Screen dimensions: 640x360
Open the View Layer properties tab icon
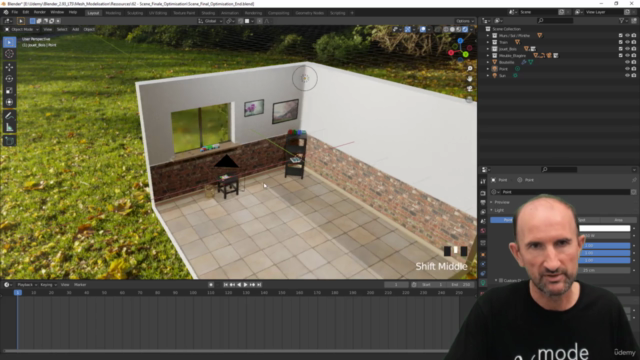pyautogui.click(x=483, y=212)
